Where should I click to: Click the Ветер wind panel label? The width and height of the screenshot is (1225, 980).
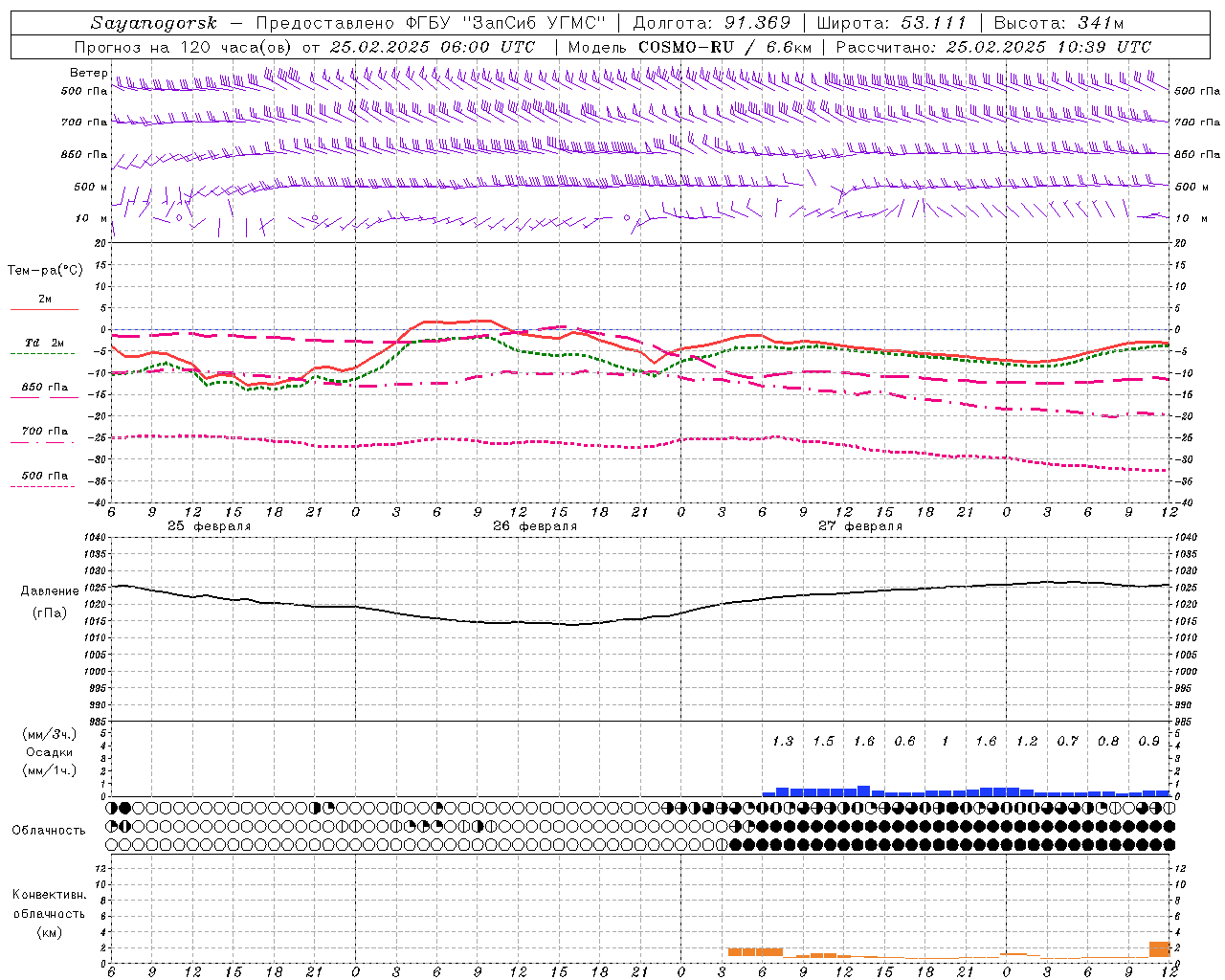[88, 73]
